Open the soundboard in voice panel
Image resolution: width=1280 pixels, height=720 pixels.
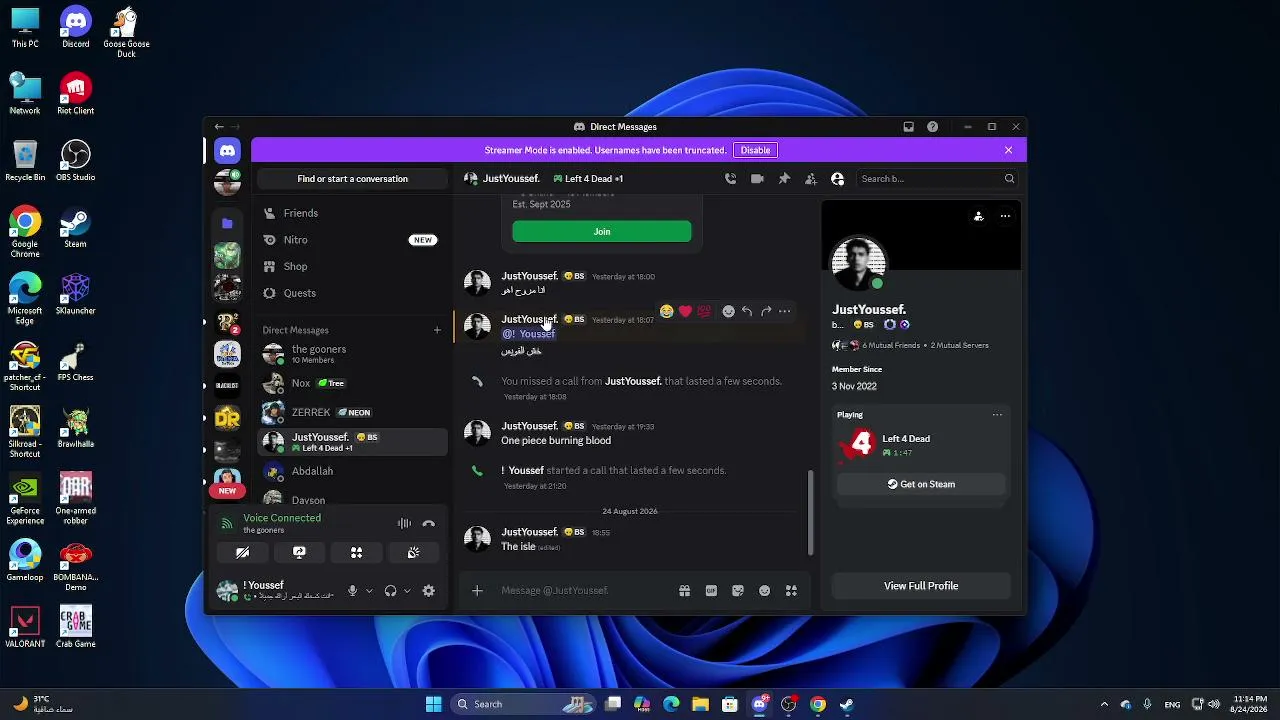413,552
